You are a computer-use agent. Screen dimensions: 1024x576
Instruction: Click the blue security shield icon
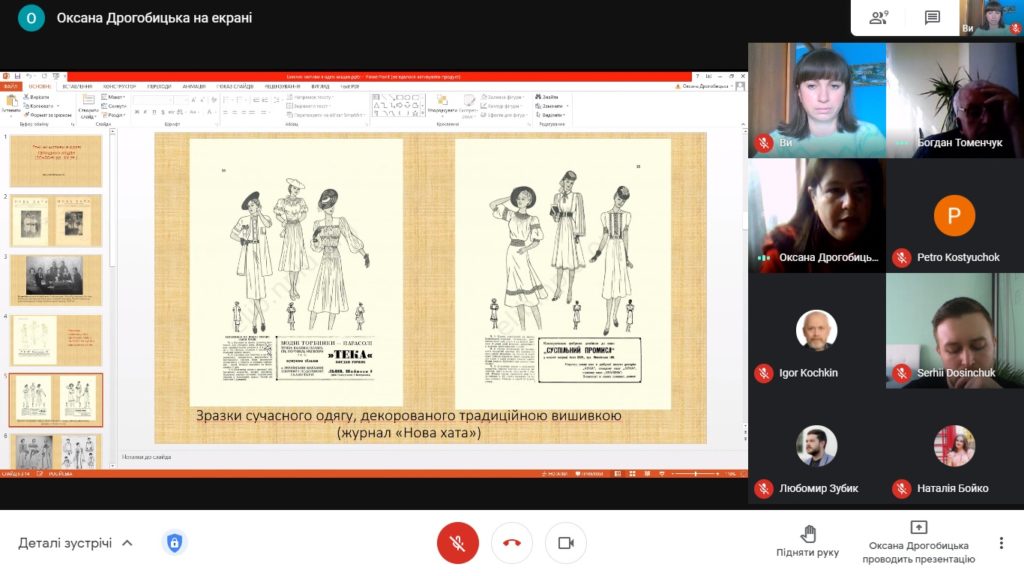point(174,543)
